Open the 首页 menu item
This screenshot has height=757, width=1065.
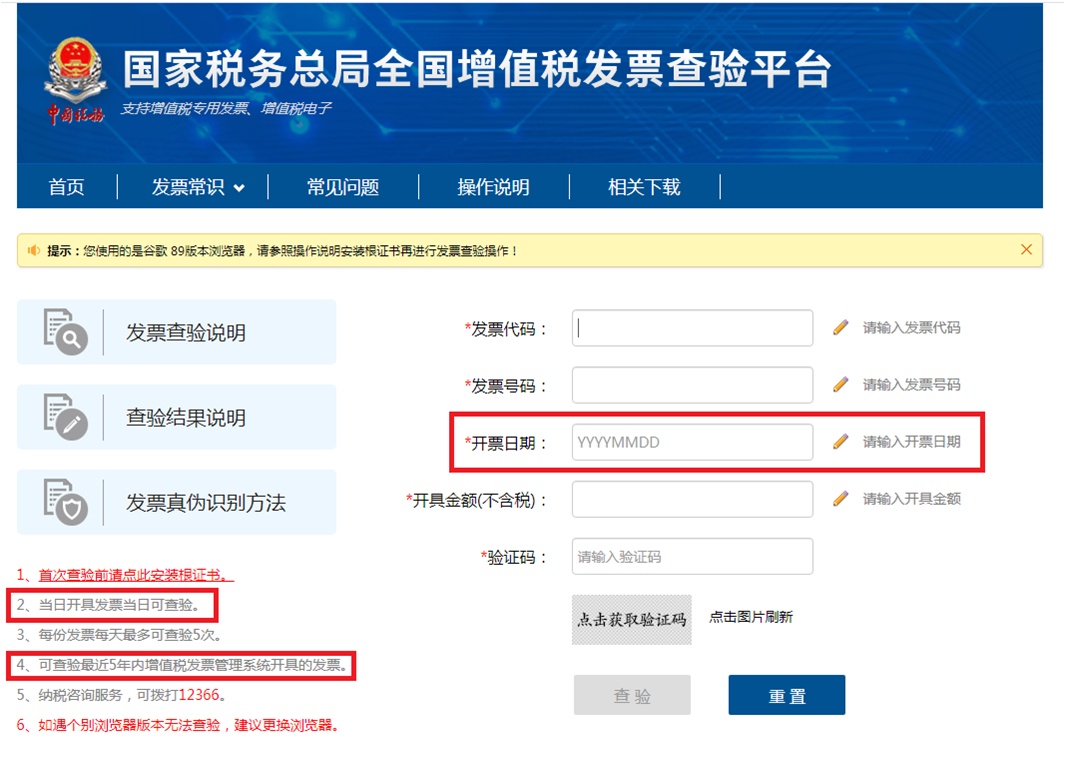66,186
